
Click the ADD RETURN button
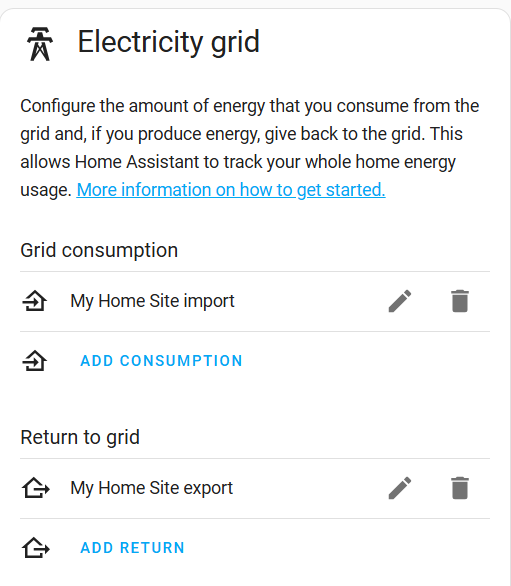[x=132, y=548]
